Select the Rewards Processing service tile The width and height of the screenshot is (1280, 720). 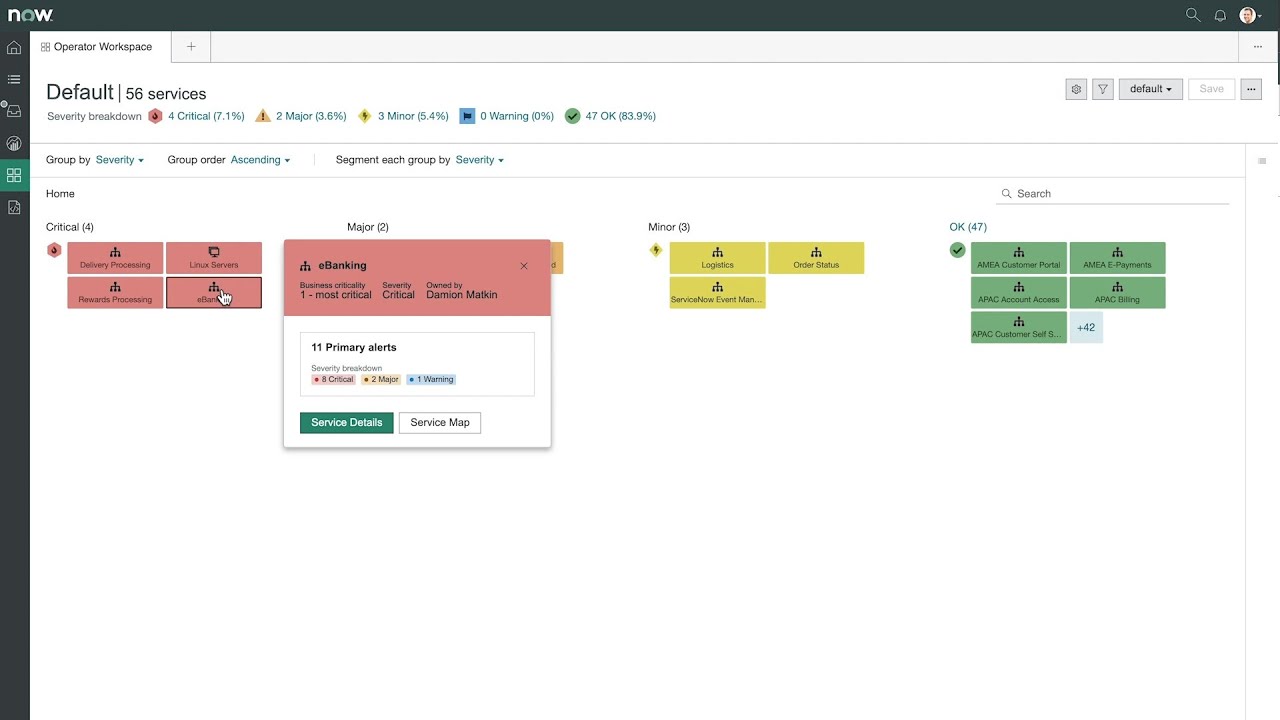[x=115, y=292]
